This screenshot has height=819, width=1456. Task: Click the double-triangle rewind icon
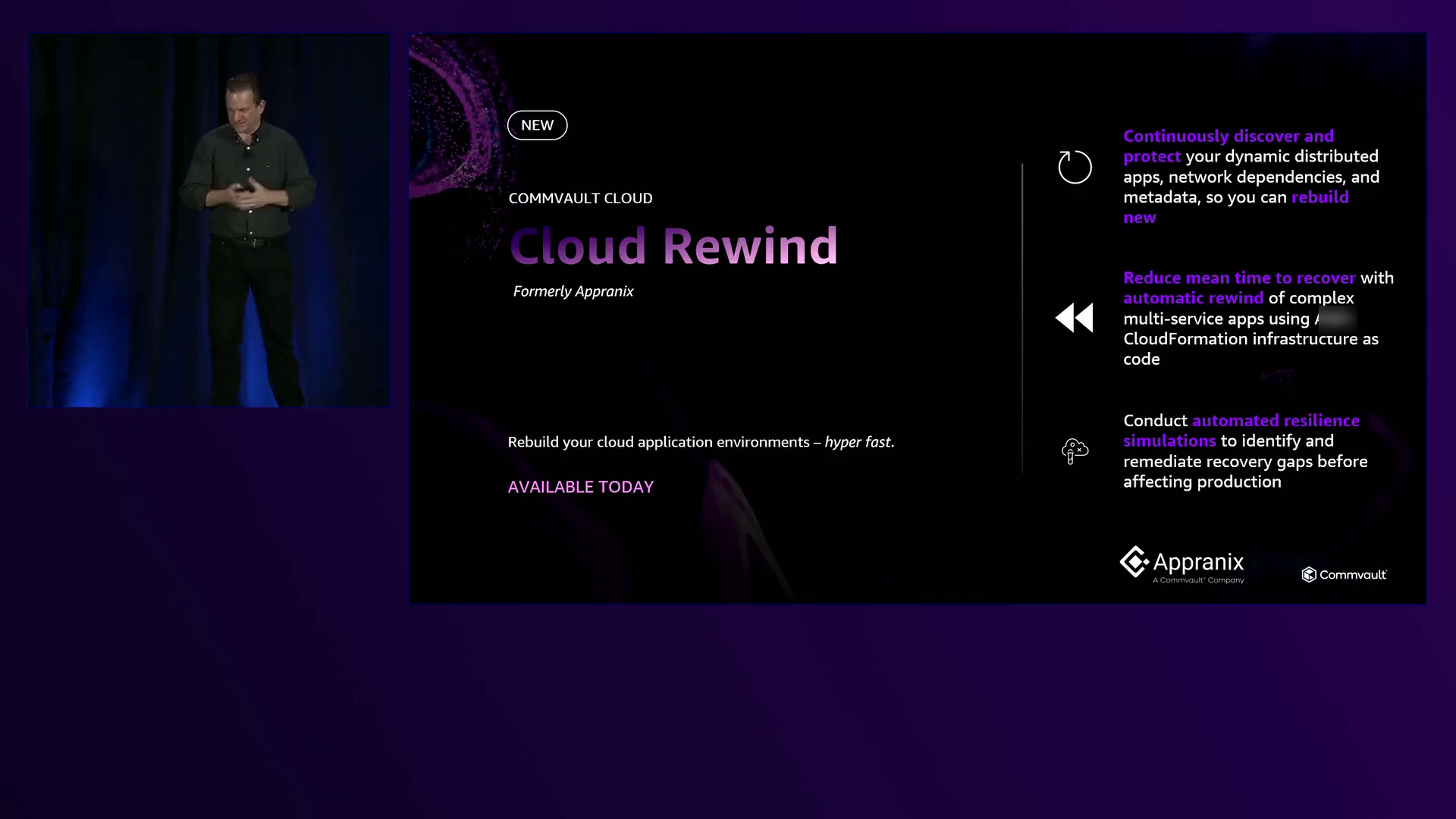[x=1075, y=318]
